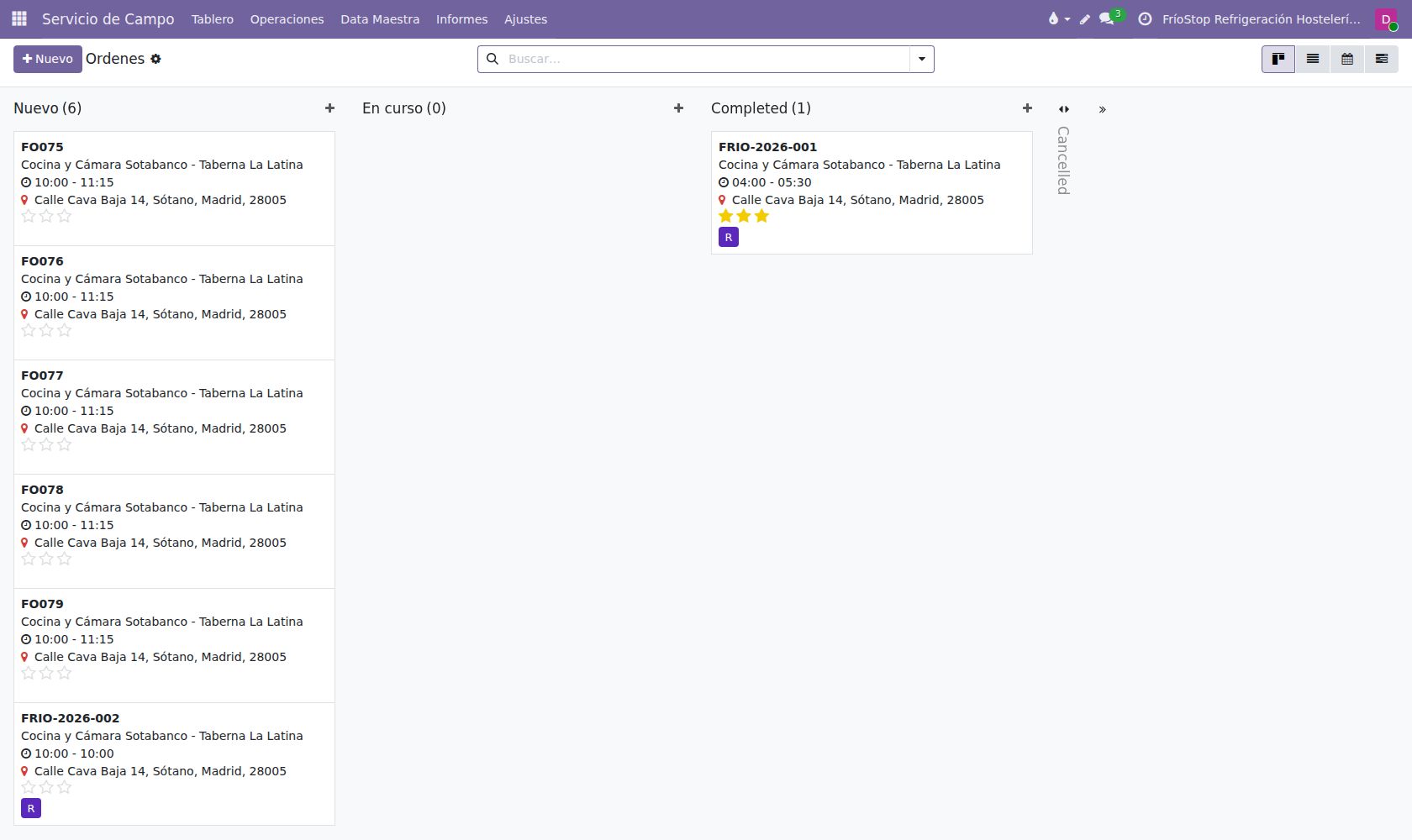1412x840 pixels.
Task: Open order card FRIO-2026-002
Action: click(174, 764)
